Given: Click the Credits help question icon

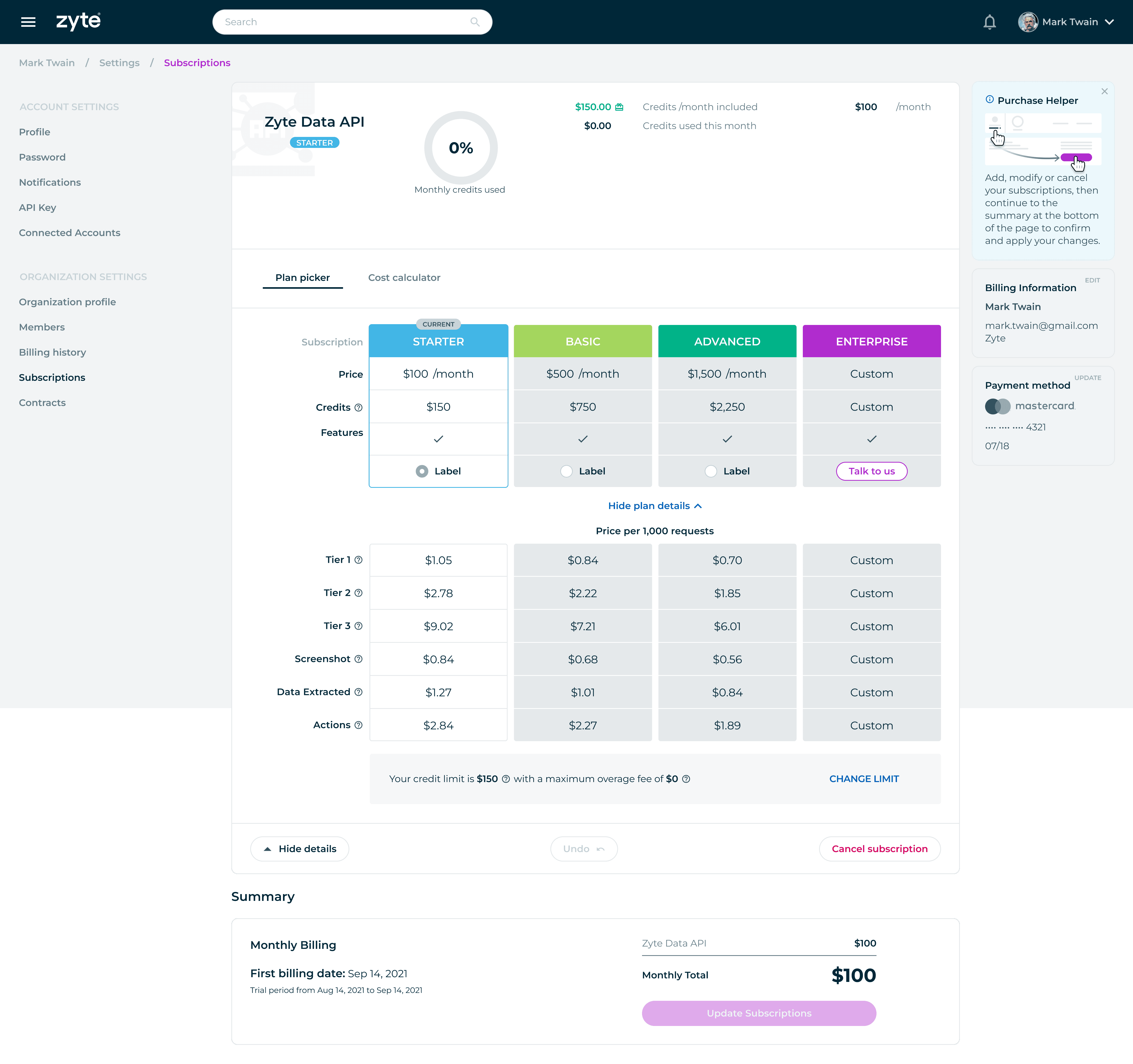Looking at the screenshot, I should pos(359,408).
